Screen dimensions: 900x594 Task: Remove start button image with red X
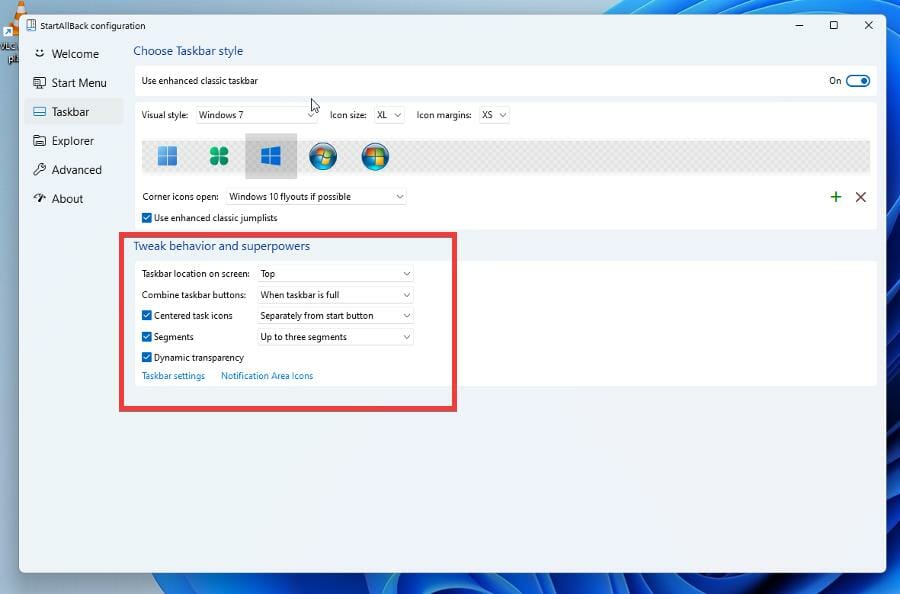click(860, 197)
